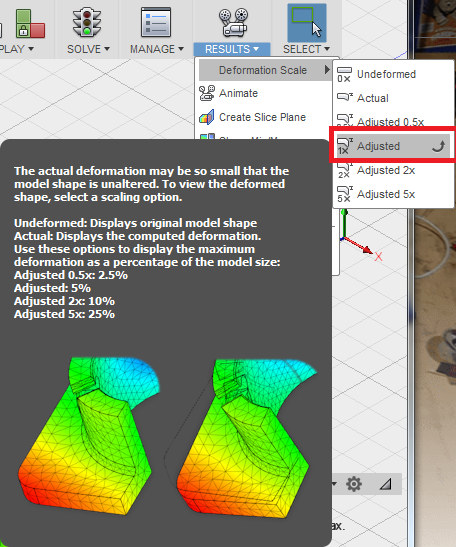Click the undeformed model tooltip image
Image resolution: width=456 pixels, height=547 pixels.
pos(89,435)
